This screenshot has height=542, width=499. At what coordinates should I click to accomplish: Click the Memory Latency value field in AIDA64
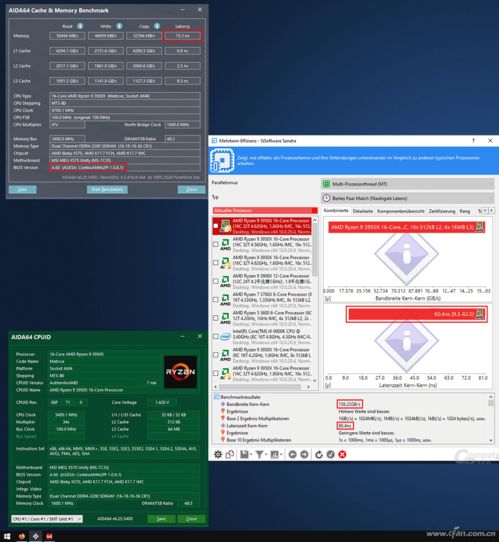(x=182, y=36)
